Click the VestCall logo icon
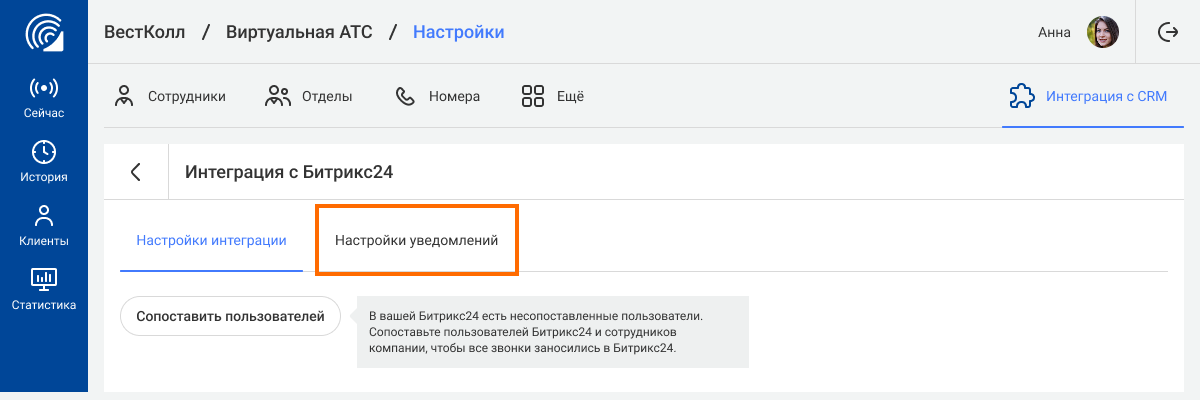Image resolution: width=1200 pixels, height=400 pixels. point(44,33)
